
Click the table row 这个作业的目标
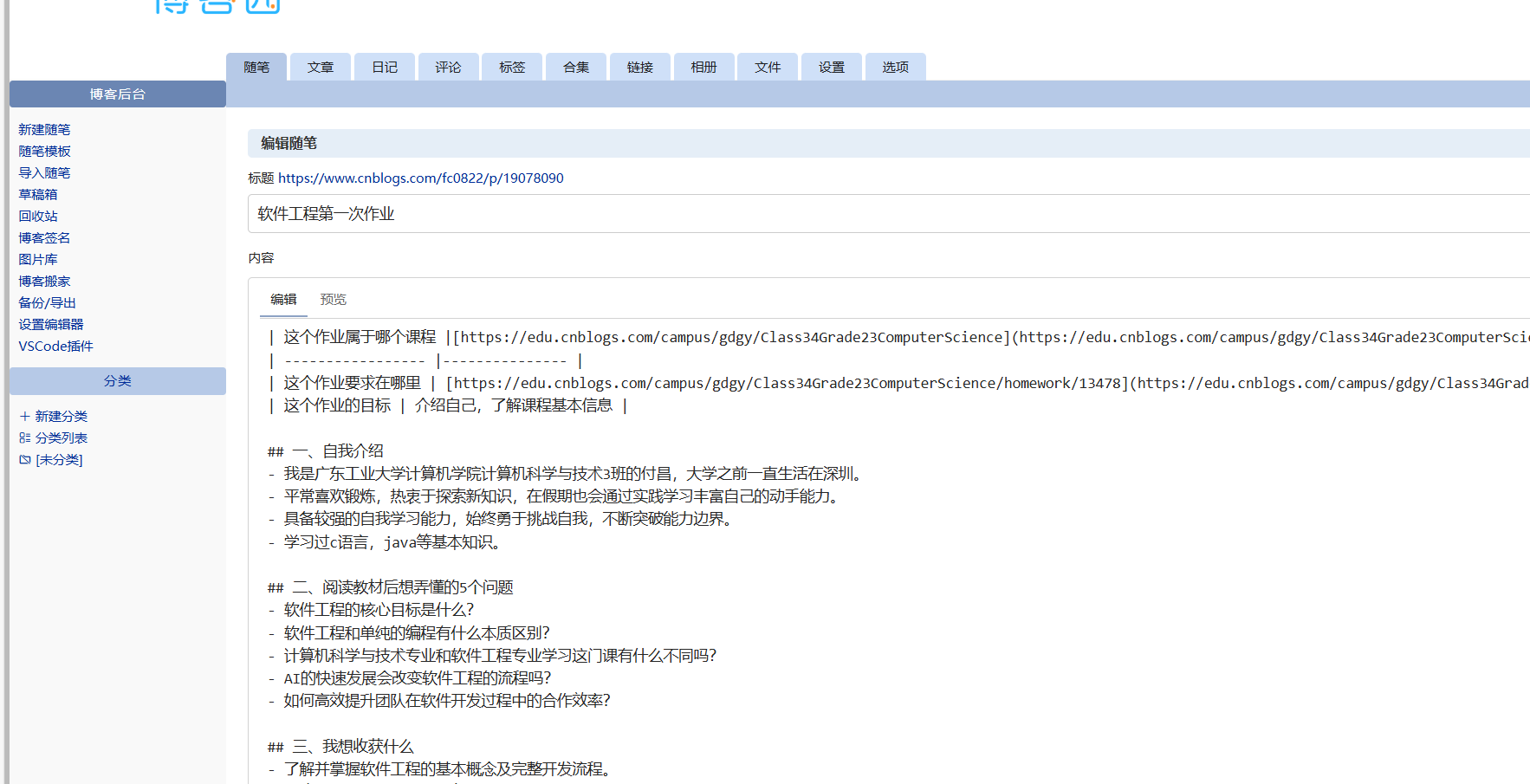[448, 405]
